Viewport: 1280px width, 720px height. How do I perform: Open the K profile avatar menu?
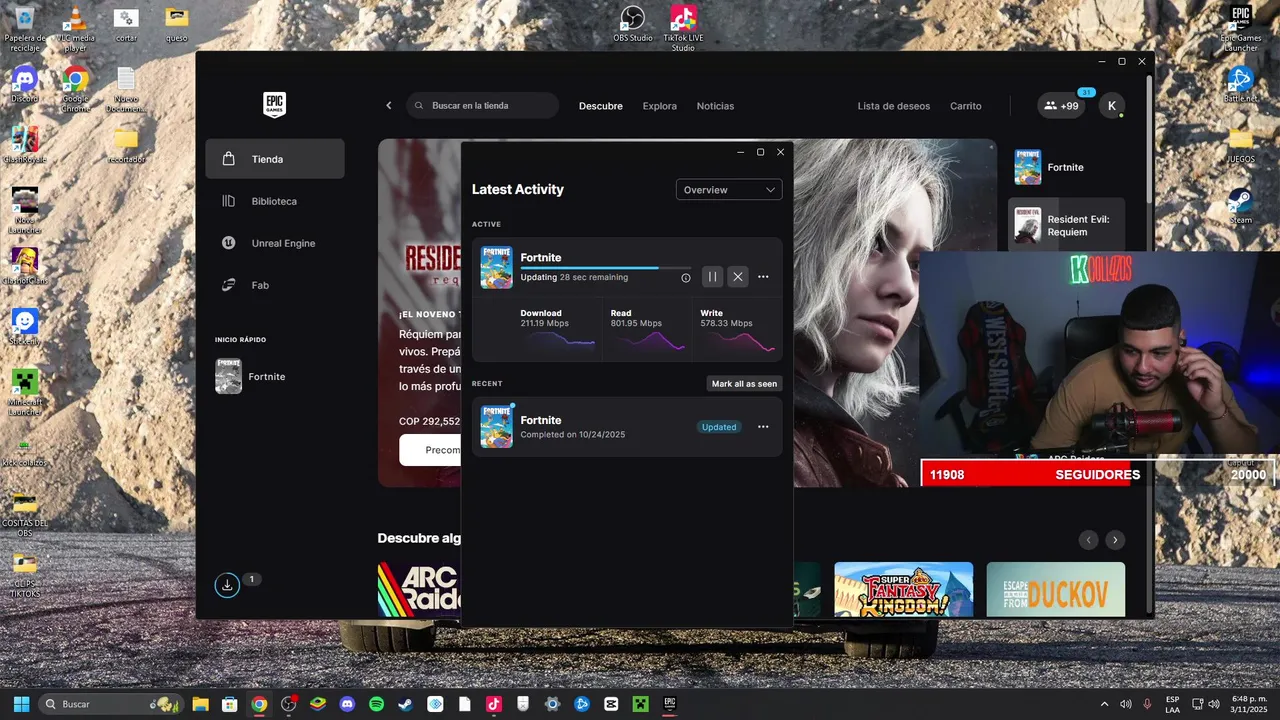click(x=1112, y=106)
